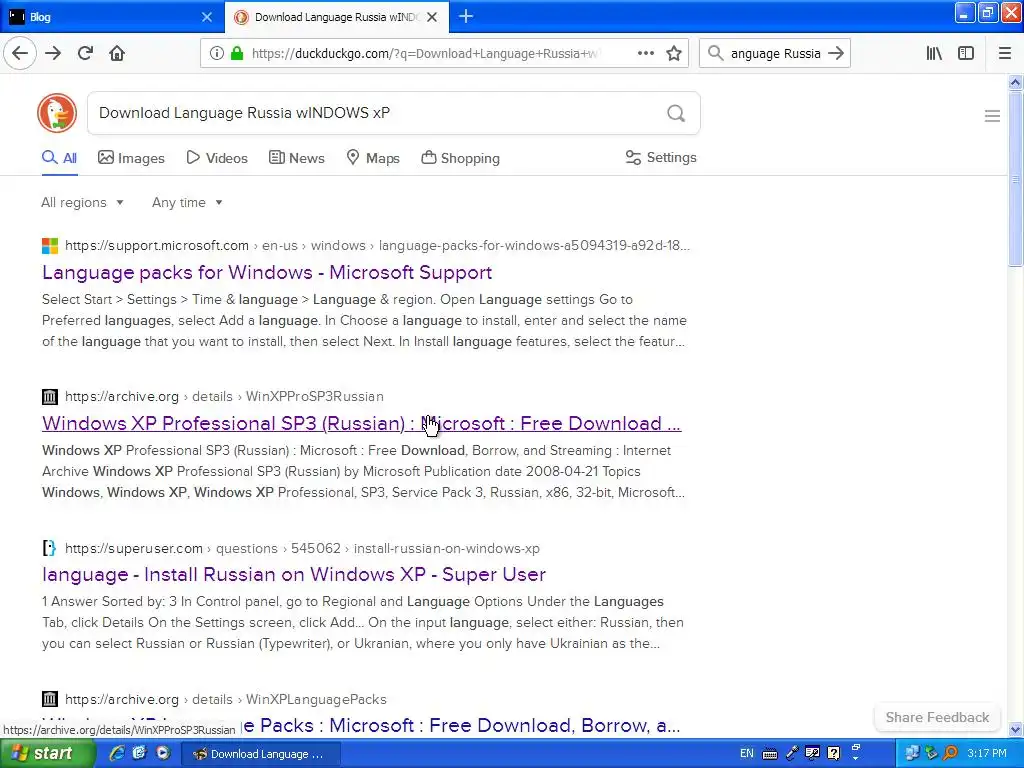Show site information via the info icon

[x=217, y=54]
